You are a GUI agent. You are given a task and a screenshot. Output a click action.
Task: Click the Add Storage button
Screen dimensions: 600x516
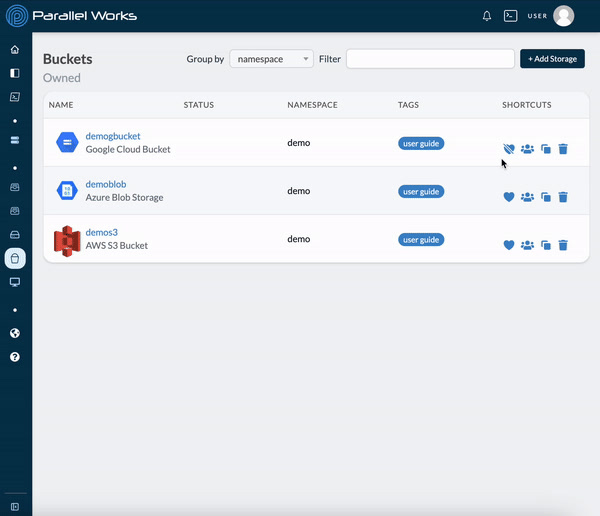pyautogui.click(x=552, y=59)
